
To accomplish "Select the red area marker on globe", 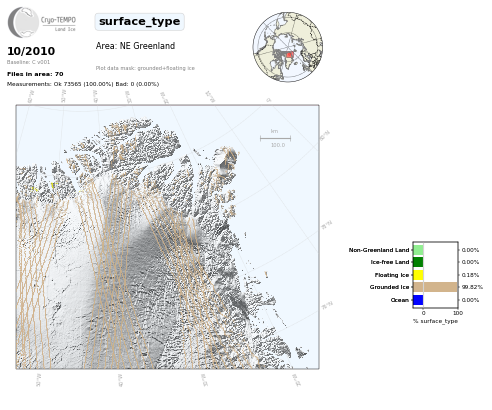I will pos(289,55).
